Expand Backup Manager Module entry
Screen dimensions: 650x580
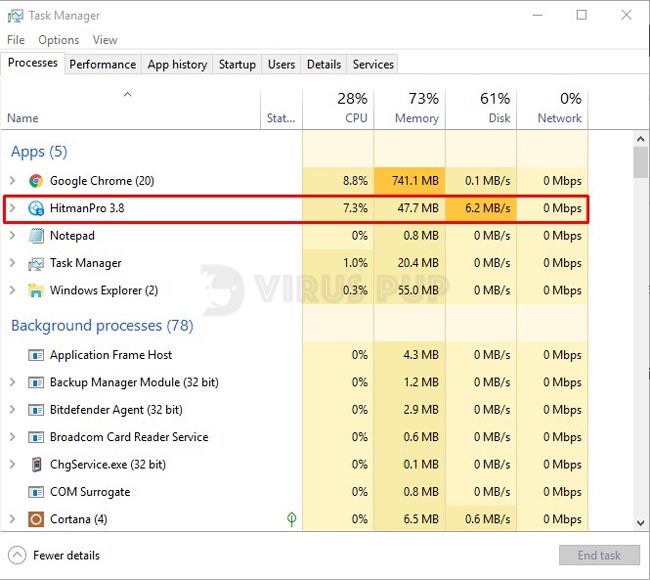point(12,382)
